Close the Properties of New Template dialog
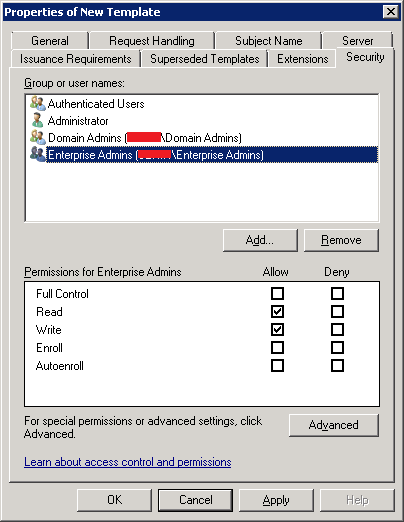The height and width of the screenshot is (522, 404). (x=390, y=12)
